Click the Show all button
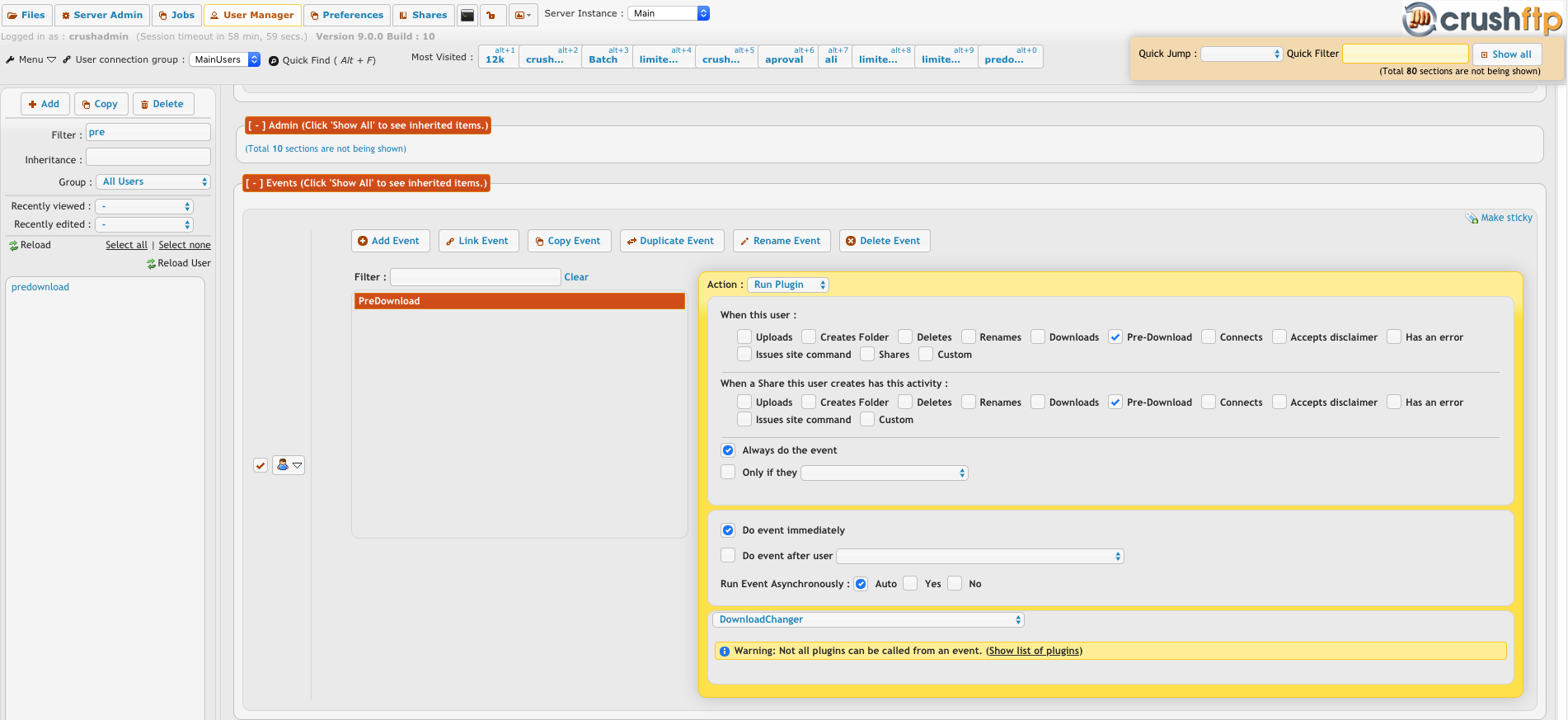The width and height of the screenshot is (1568, 720). pos(1506,54)
